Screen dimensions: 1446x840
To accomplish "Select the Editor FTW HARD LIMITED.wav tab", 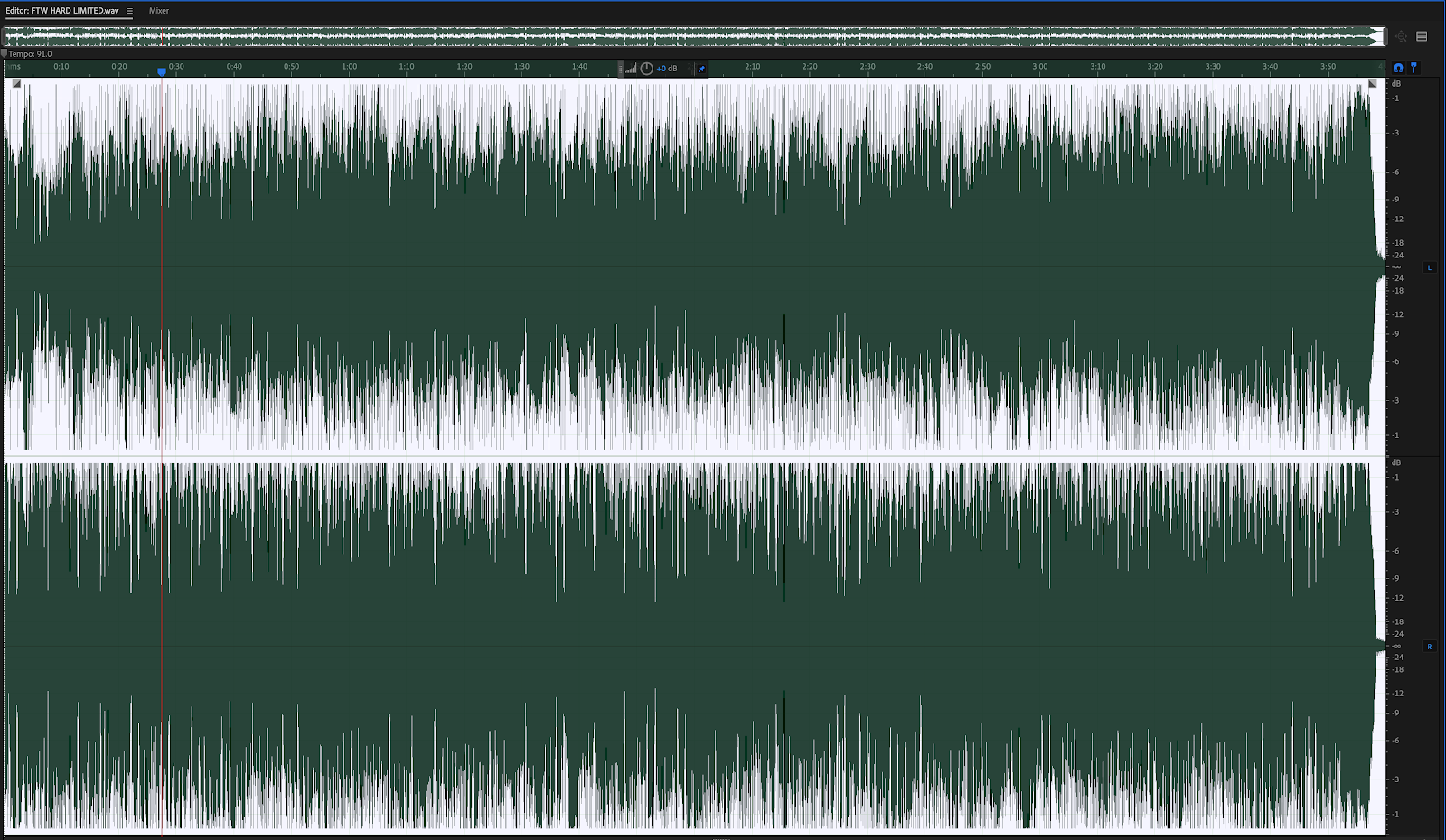I will (x=62, y=11).
